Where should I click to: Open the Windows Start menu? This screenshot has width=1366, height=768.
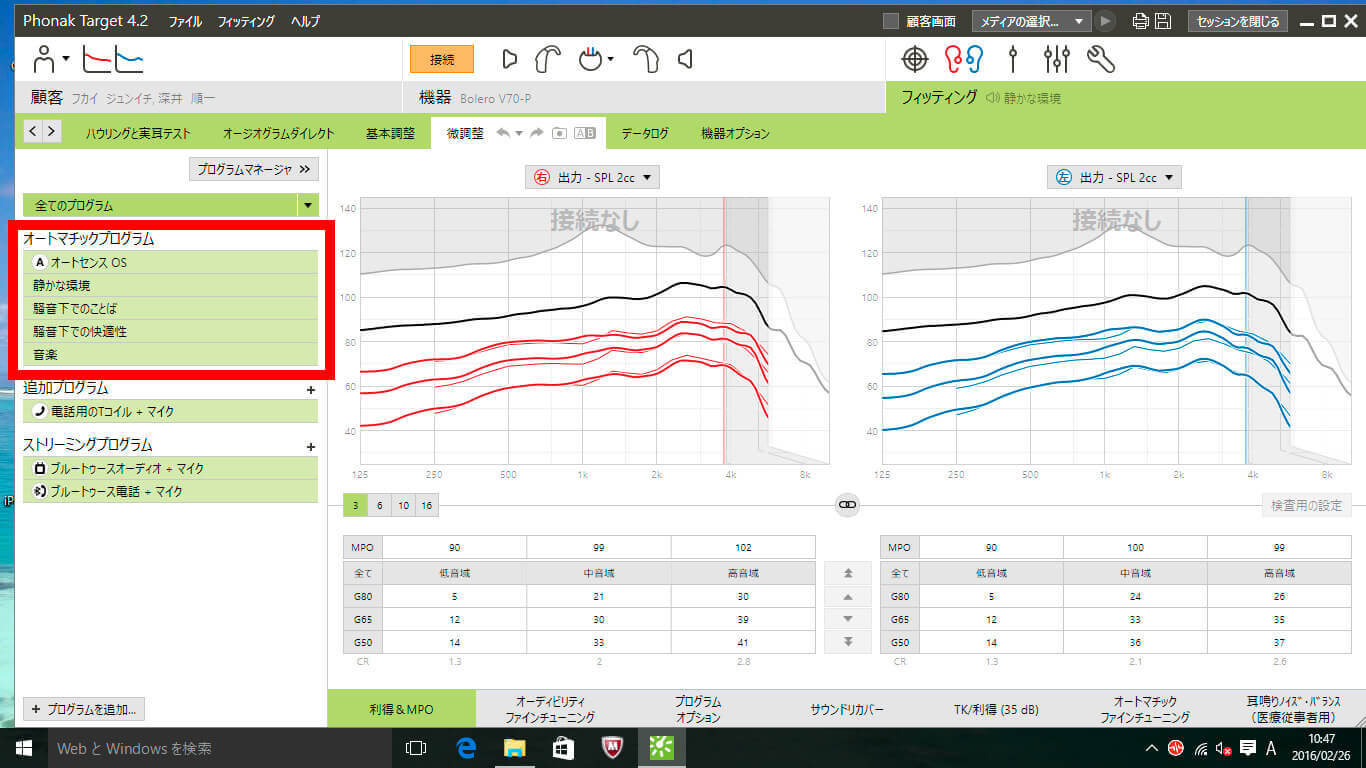pyautogui.click(x=23, y=747)
